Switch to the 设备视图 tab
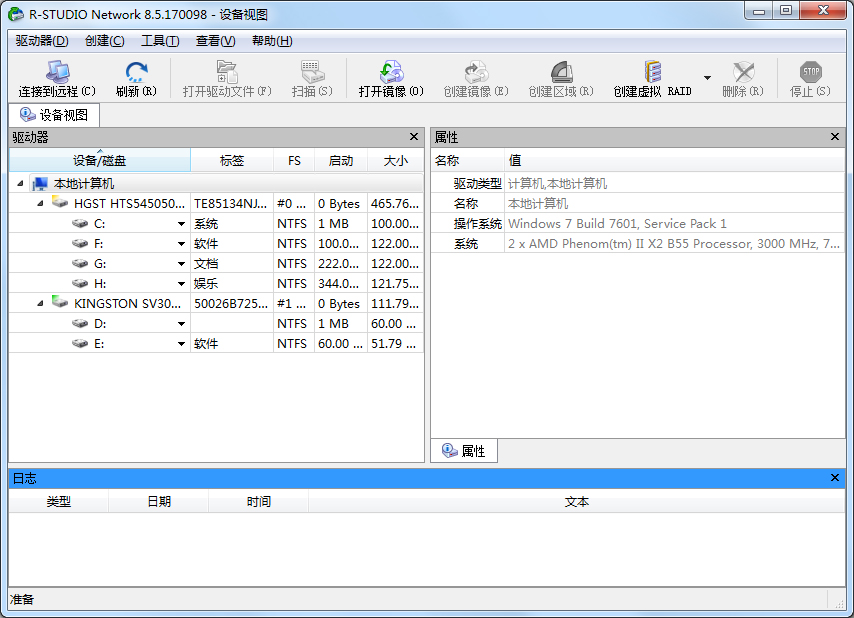The height and width of the screenshot is (618, 854). (54, 115)
